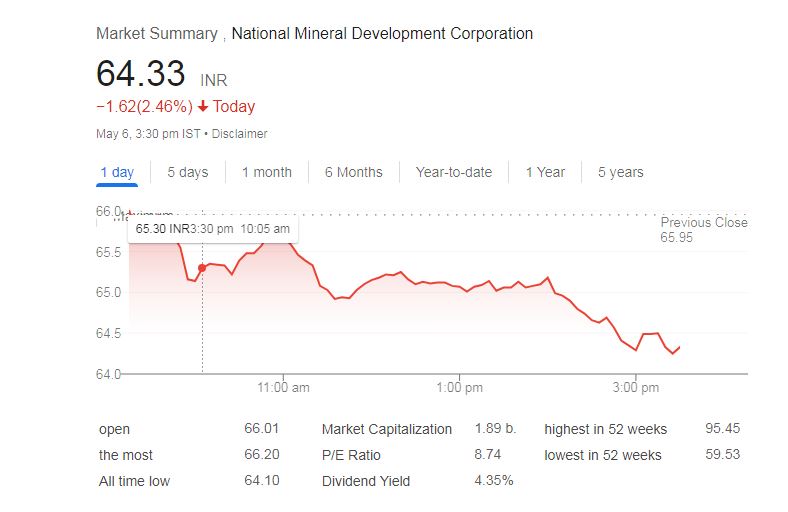Click National Mineral Development Corporation title
Screen dimensions: 788x512
(x=382, y=34)
